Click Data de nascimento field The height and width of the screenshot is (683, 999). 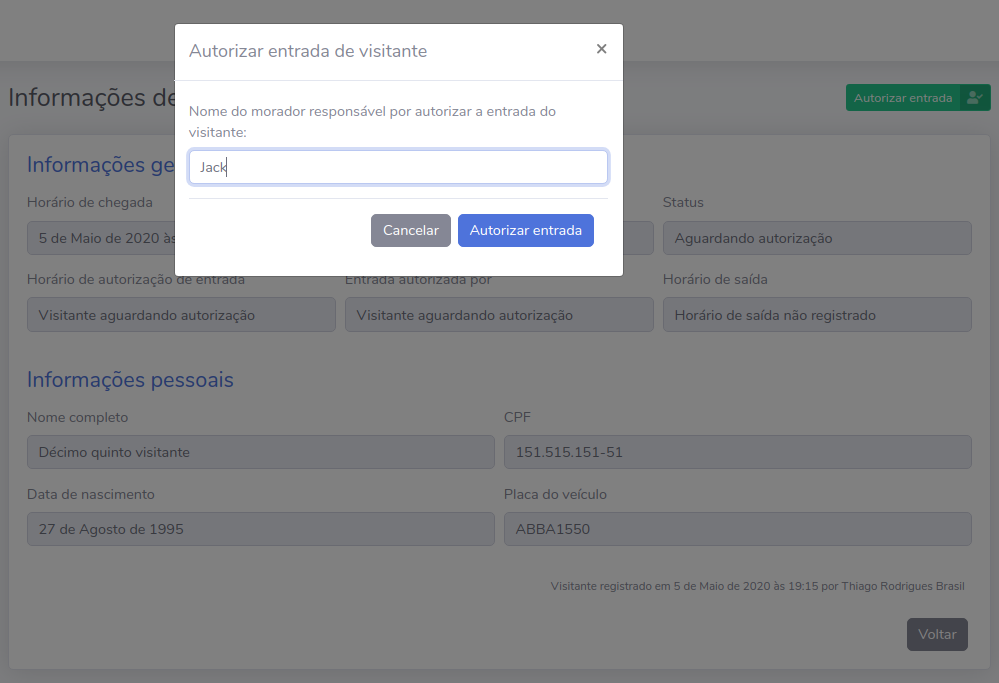pos(261,529)
